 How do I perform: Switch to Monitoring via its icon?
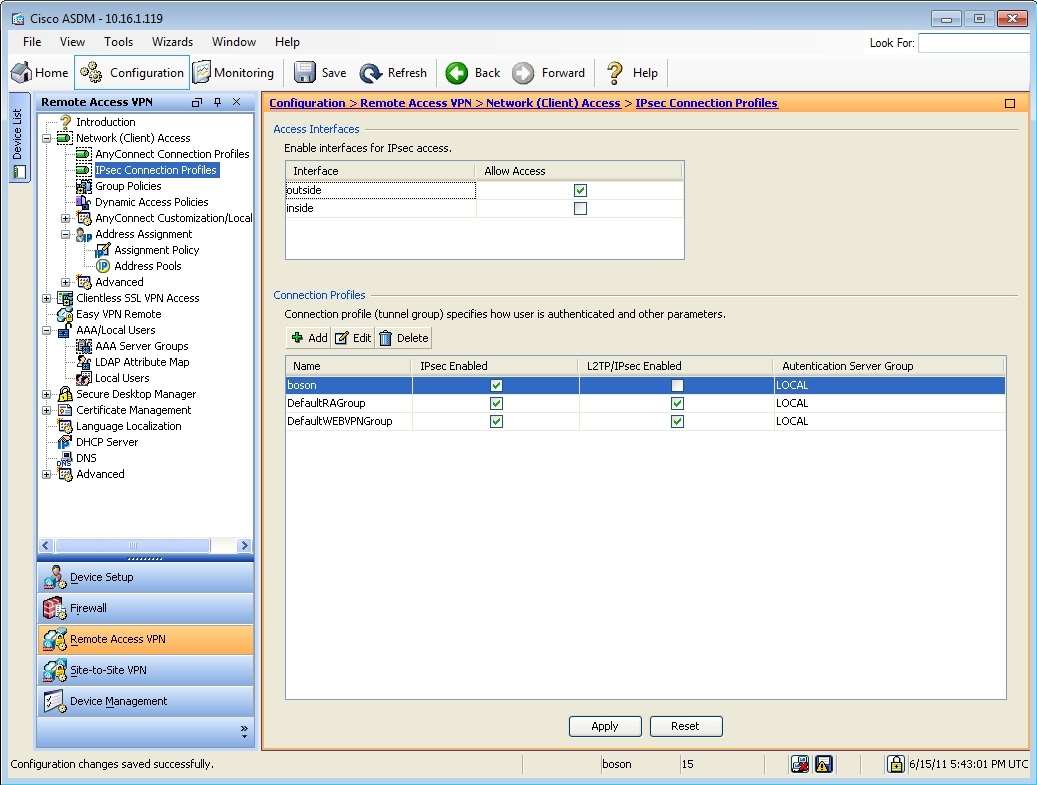[x=201, y=73]
